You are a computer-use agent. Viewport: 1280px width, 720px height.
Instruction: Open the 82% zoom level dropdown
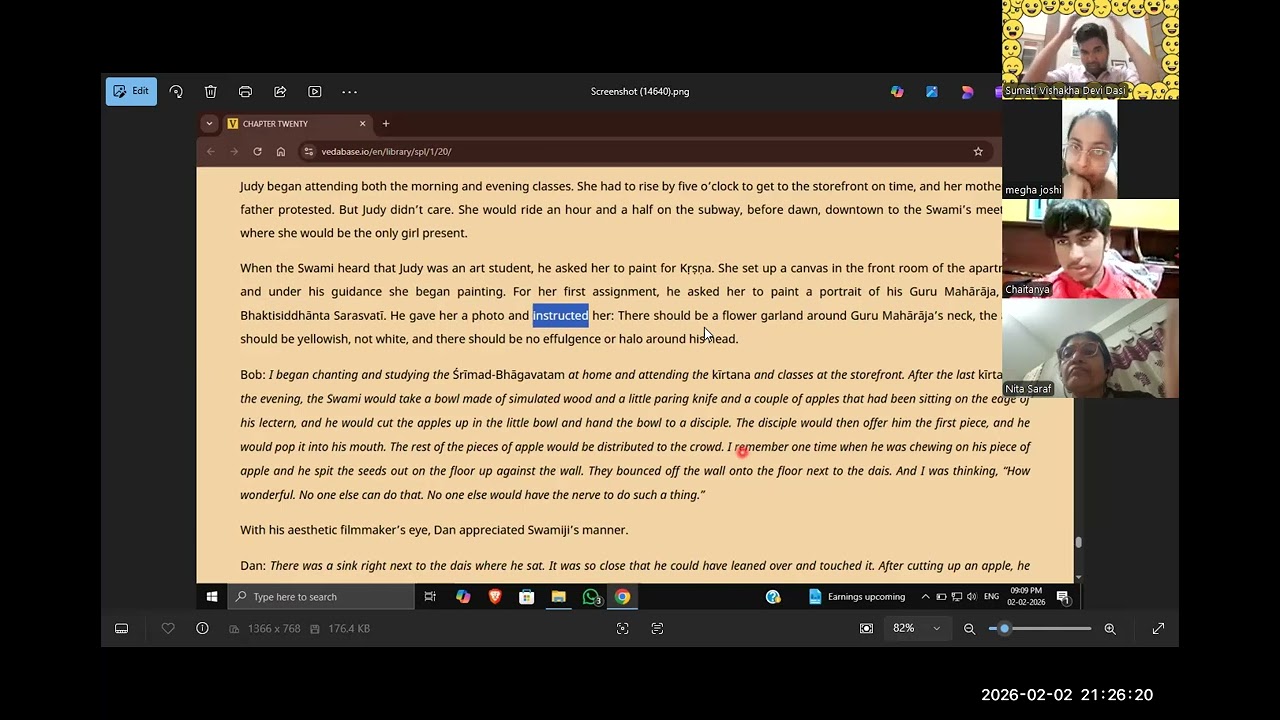[x=917, y=628]
